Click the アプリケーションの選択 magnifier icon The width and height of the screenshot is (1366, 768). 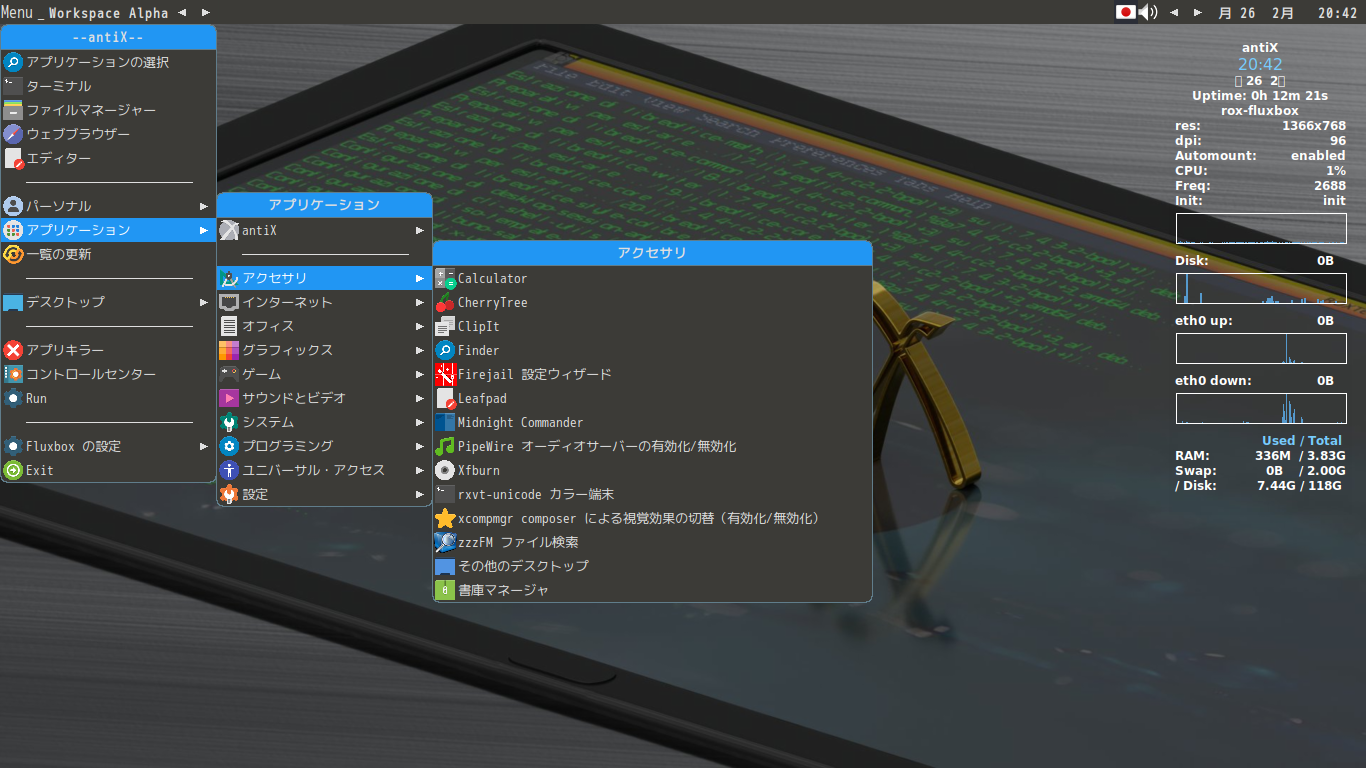13,62
